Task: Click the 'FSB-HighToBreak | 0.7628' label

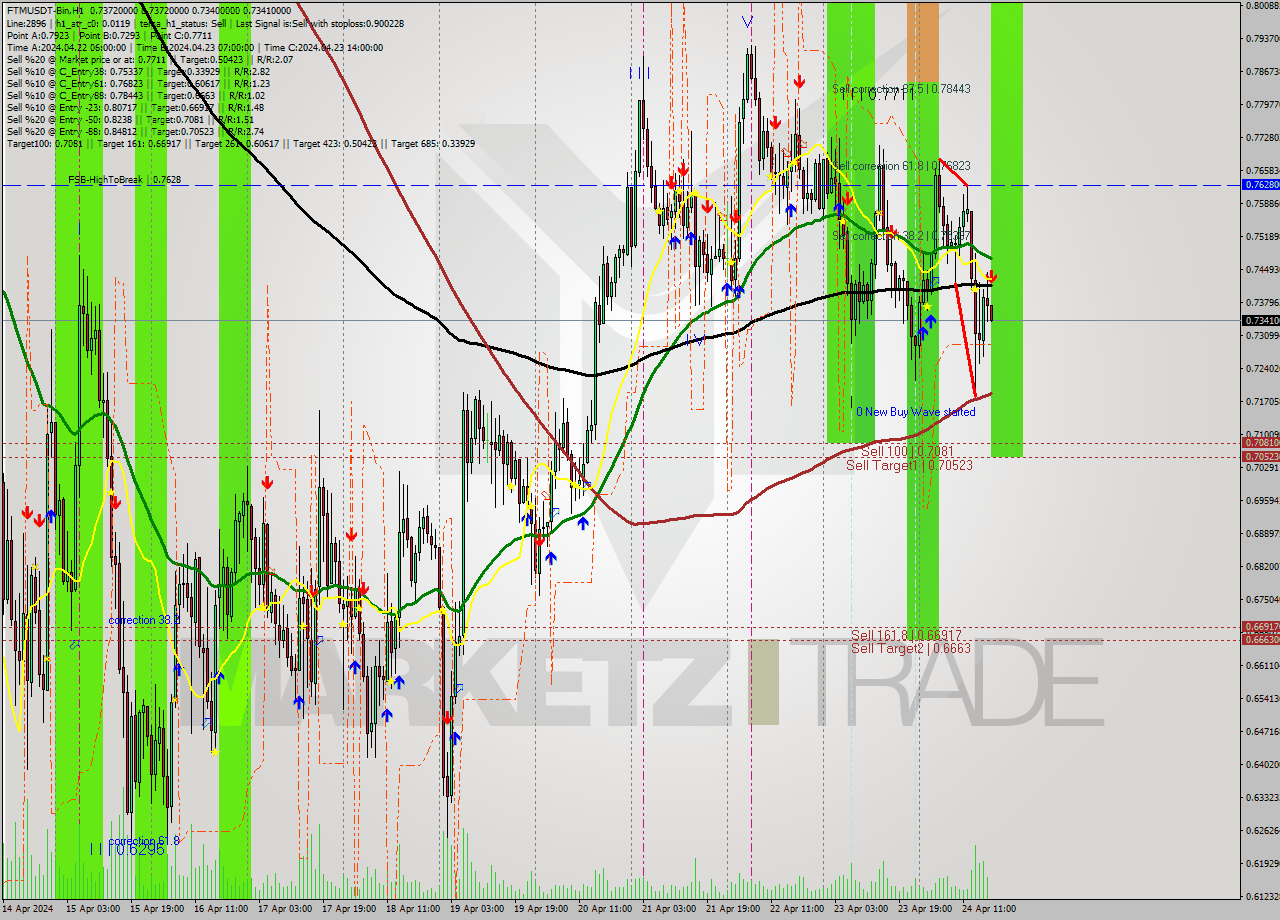Action: (125, 180)
